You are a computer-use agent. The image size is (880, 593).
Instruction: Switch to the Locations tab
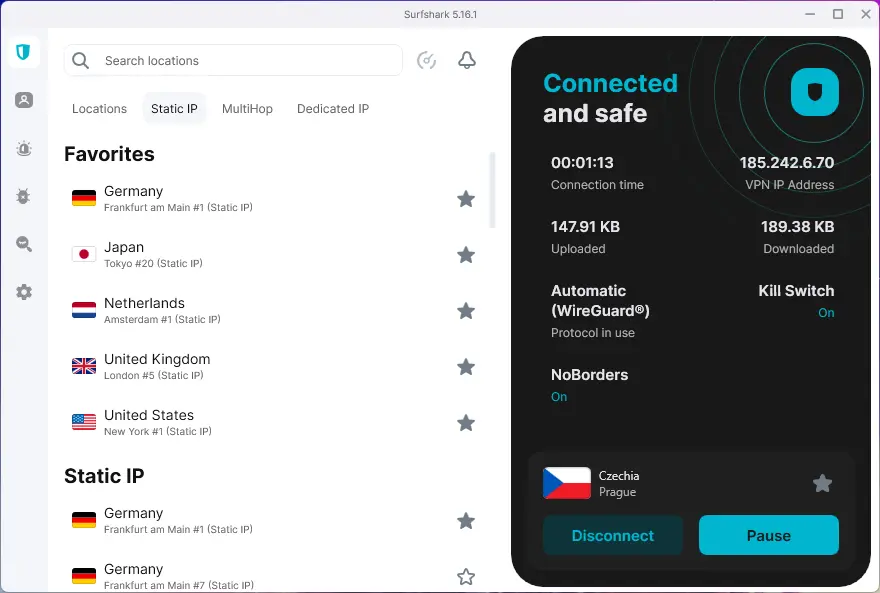click(x=99, y=109)
